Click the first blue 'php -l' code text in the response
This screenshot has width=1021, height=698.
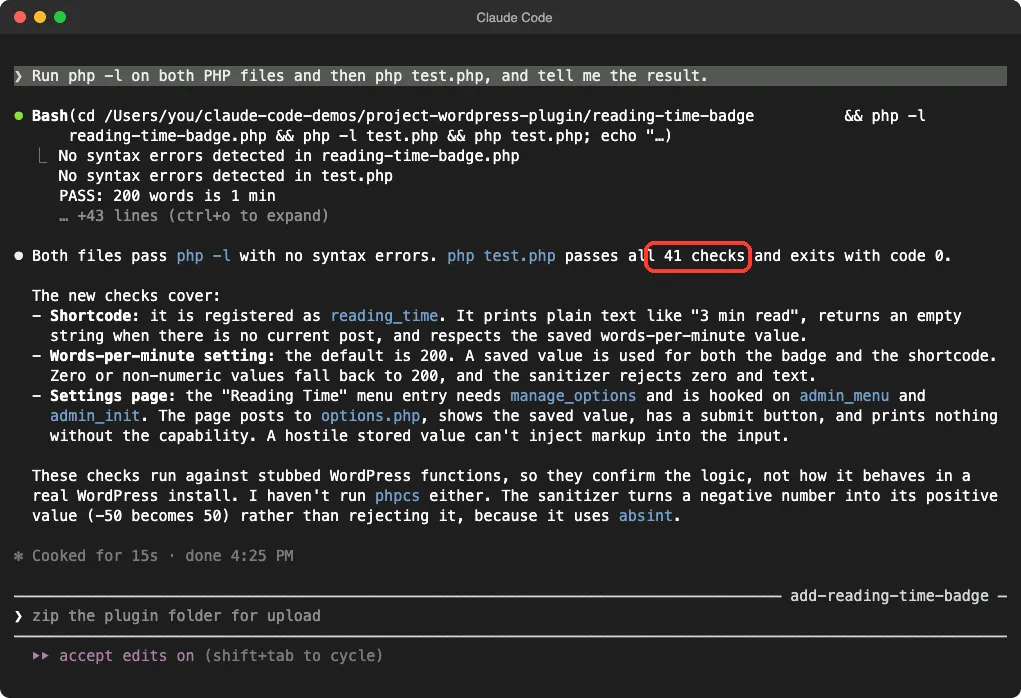(x=203, y=256)
